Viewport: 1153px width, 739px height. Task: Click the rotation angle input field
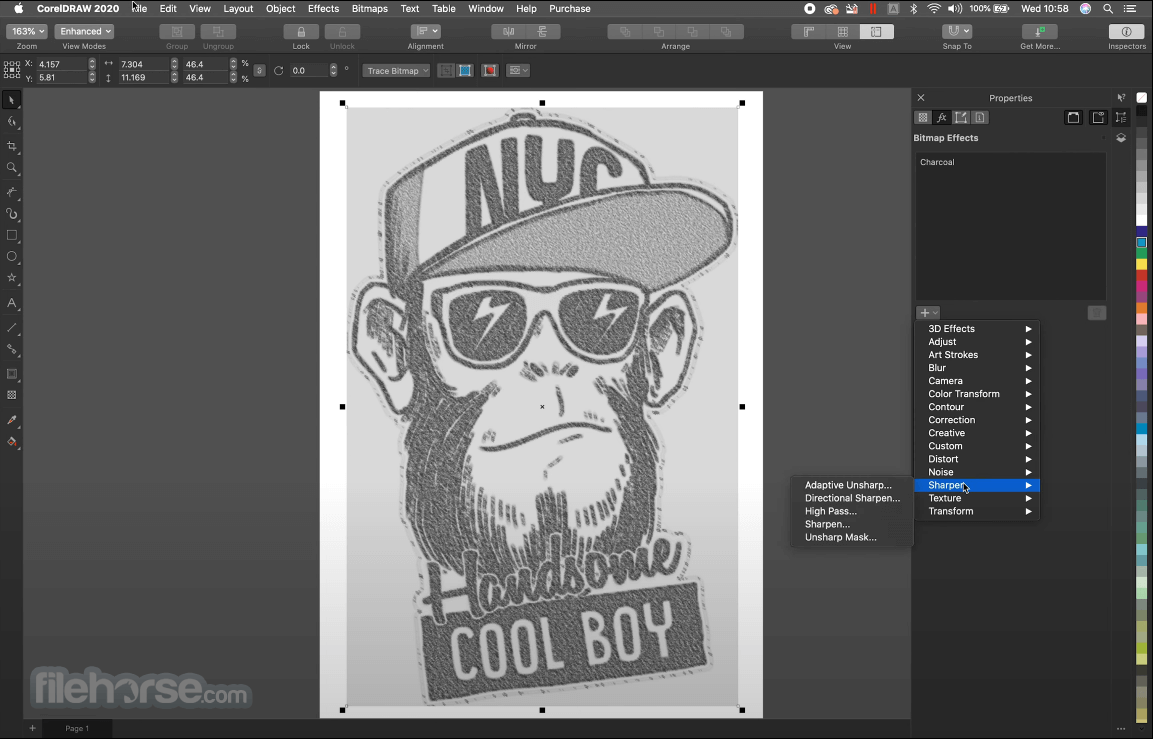coord(308,71)
